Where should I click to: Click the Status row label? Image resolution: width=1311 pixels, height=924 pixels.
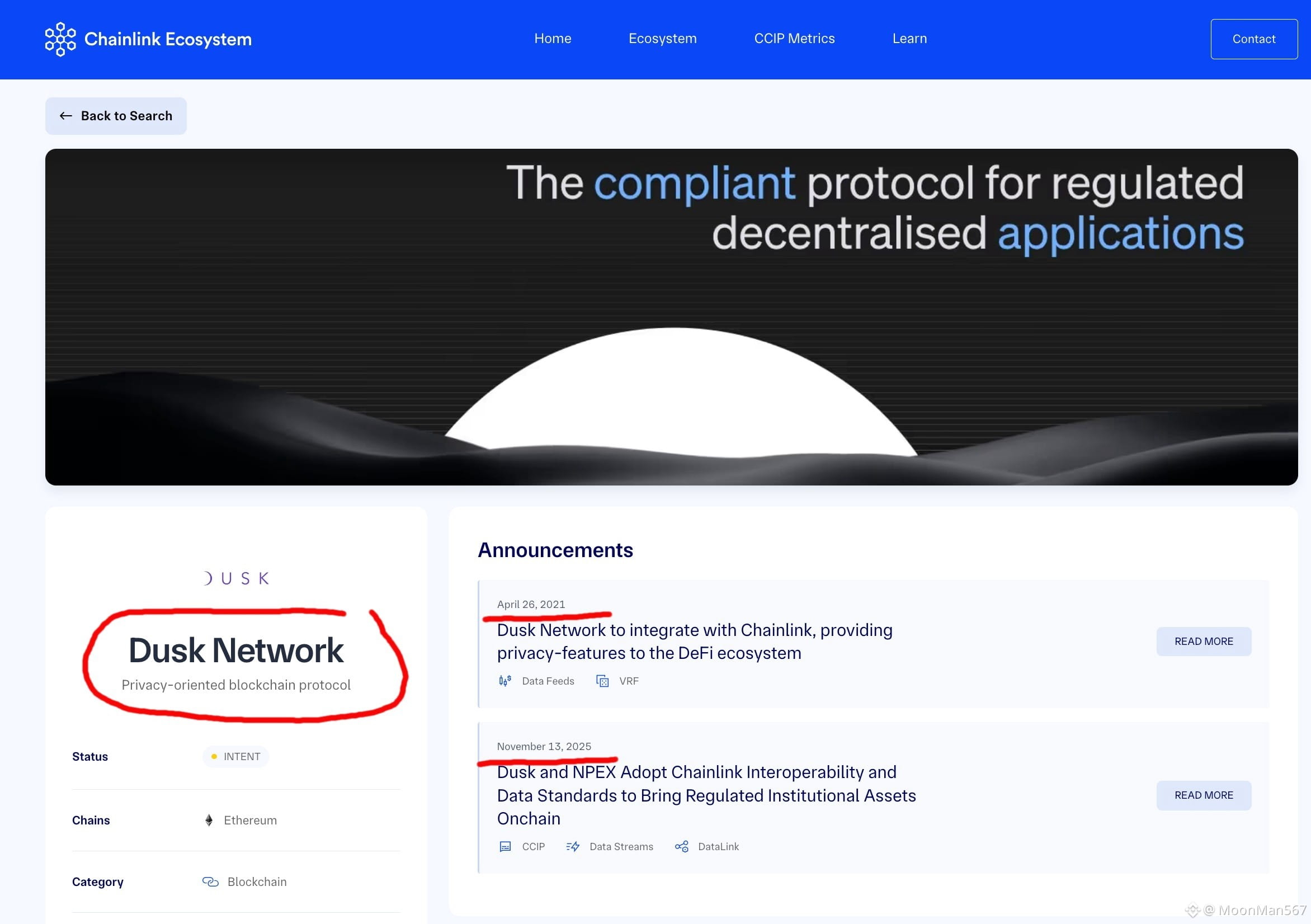coord(89,757)
